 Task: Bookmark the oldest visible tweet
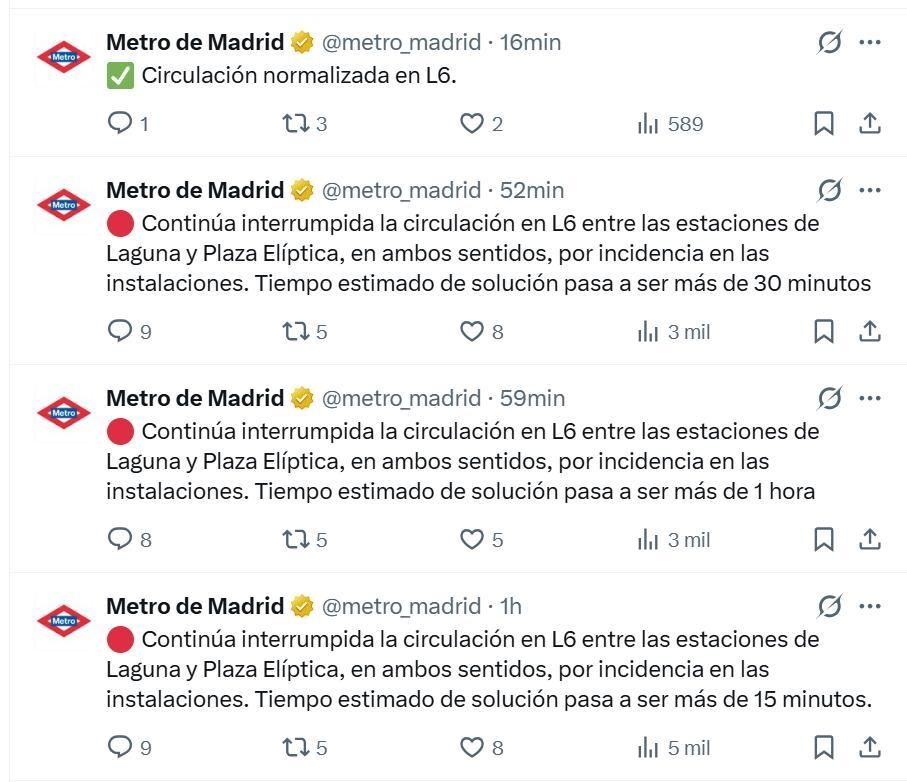824,747
